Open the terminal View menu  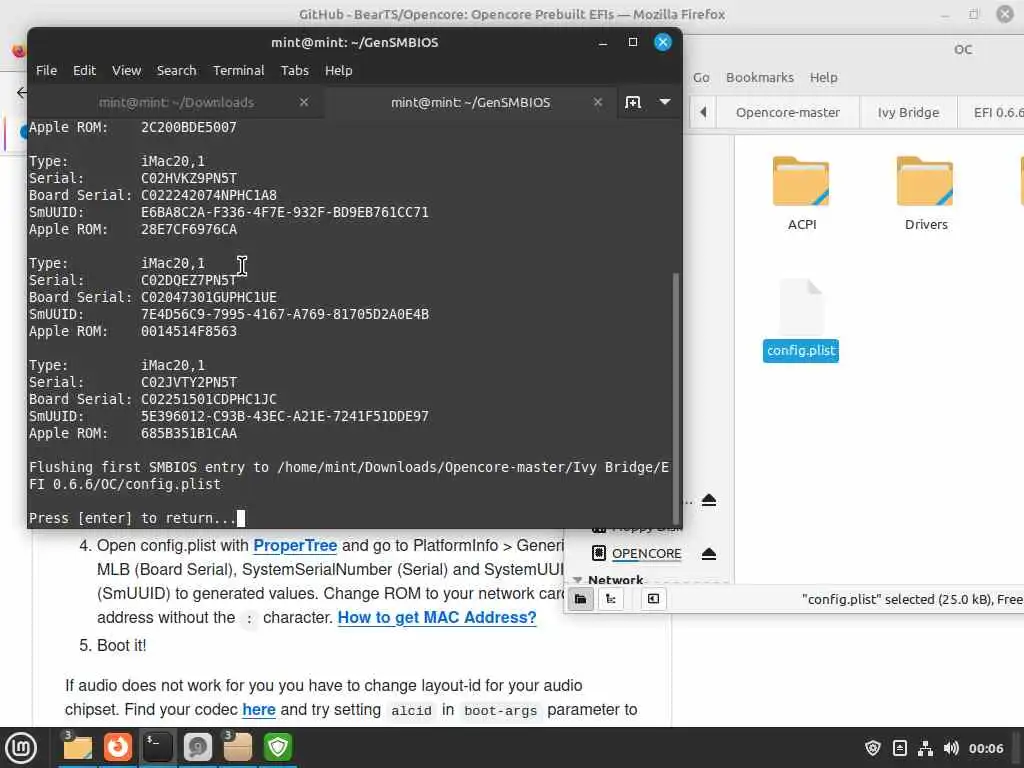126,71
